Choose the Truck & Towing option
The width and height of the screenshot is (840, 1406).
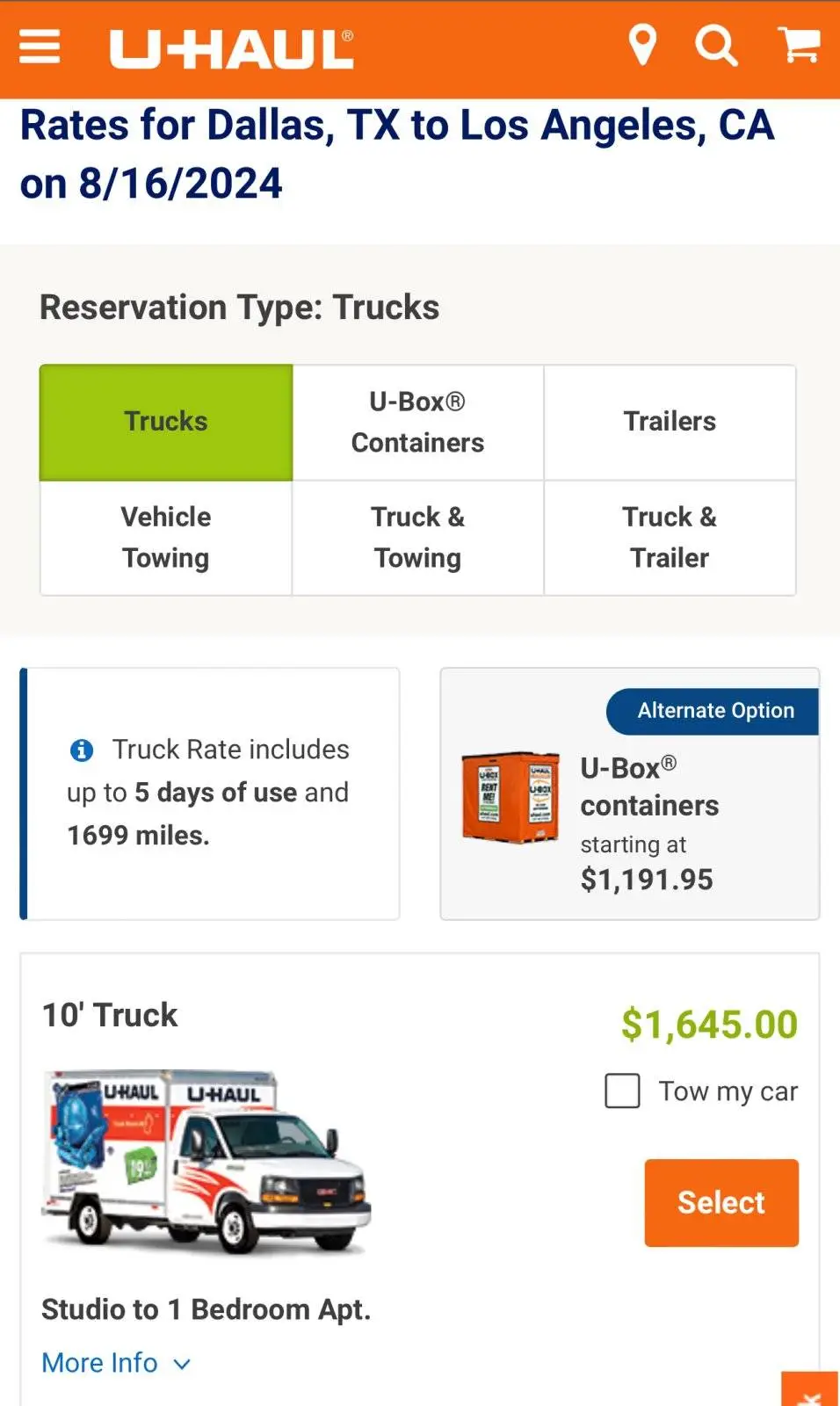point(417,537)
